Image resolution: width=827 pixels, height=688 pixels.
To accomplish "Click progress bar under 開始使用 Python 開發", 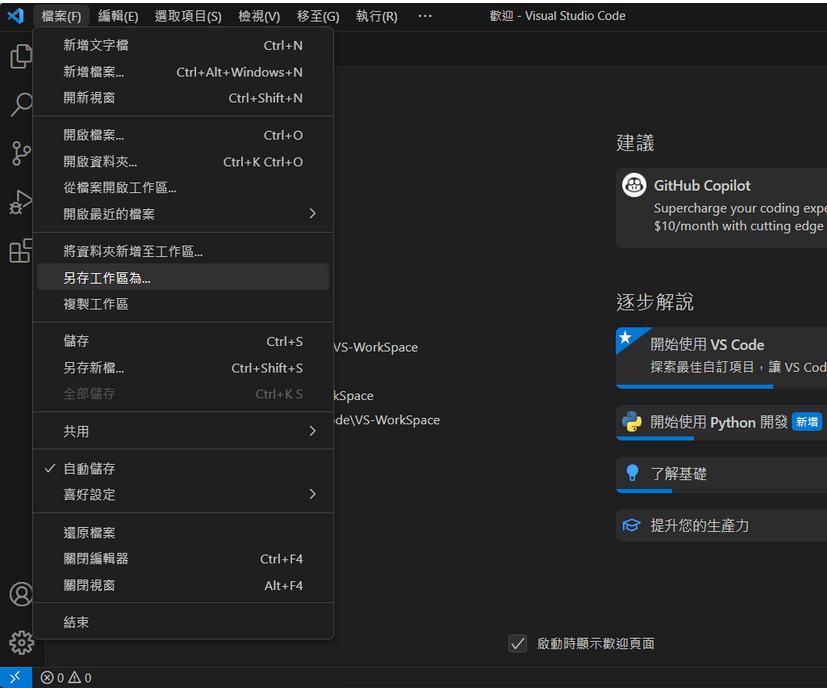I will 655,438.
